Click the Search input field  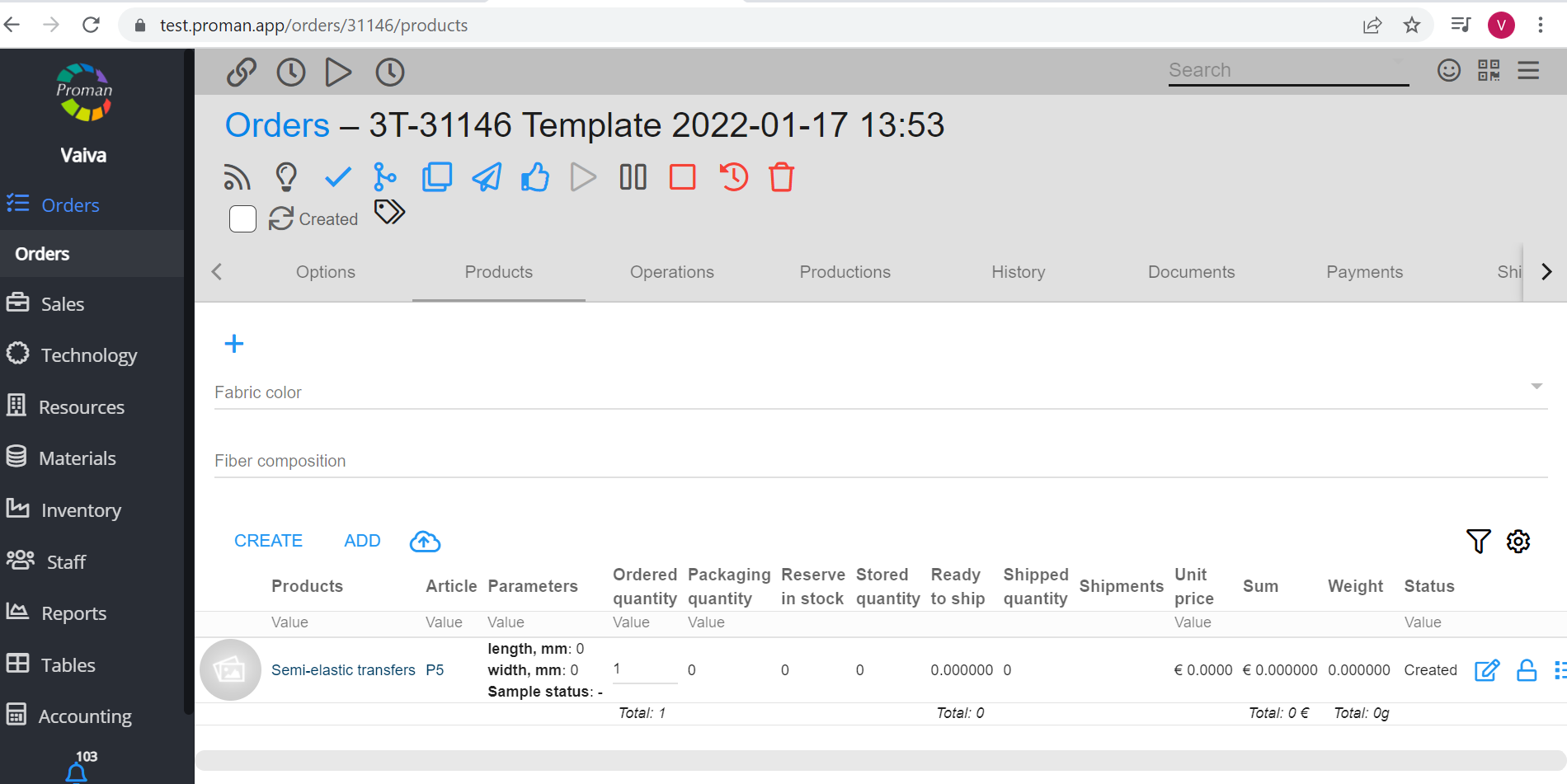point(1287,71)
